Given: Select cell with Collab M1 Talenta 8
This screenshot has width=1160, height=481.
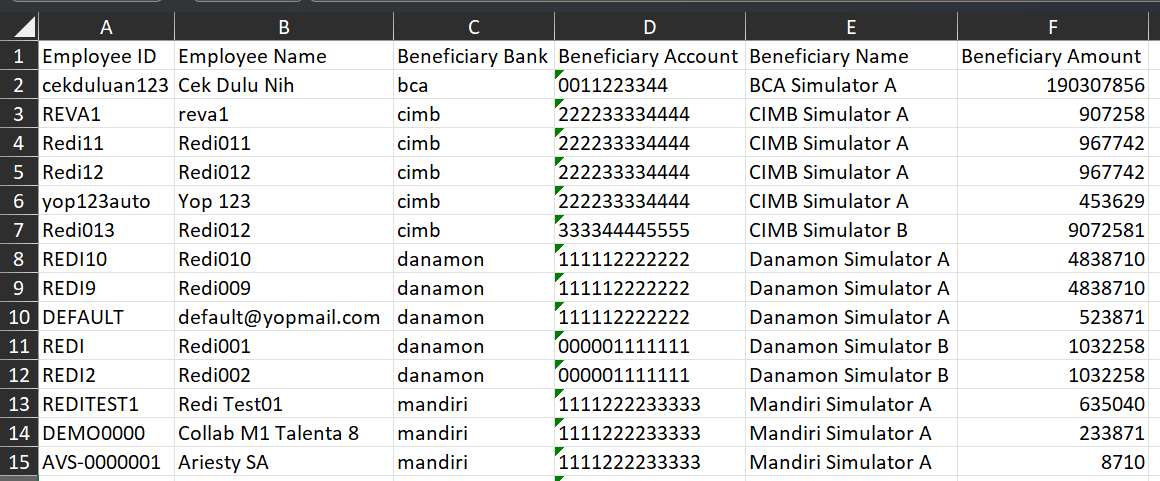Looking at the screenshot, I should (x=283, y=434).
